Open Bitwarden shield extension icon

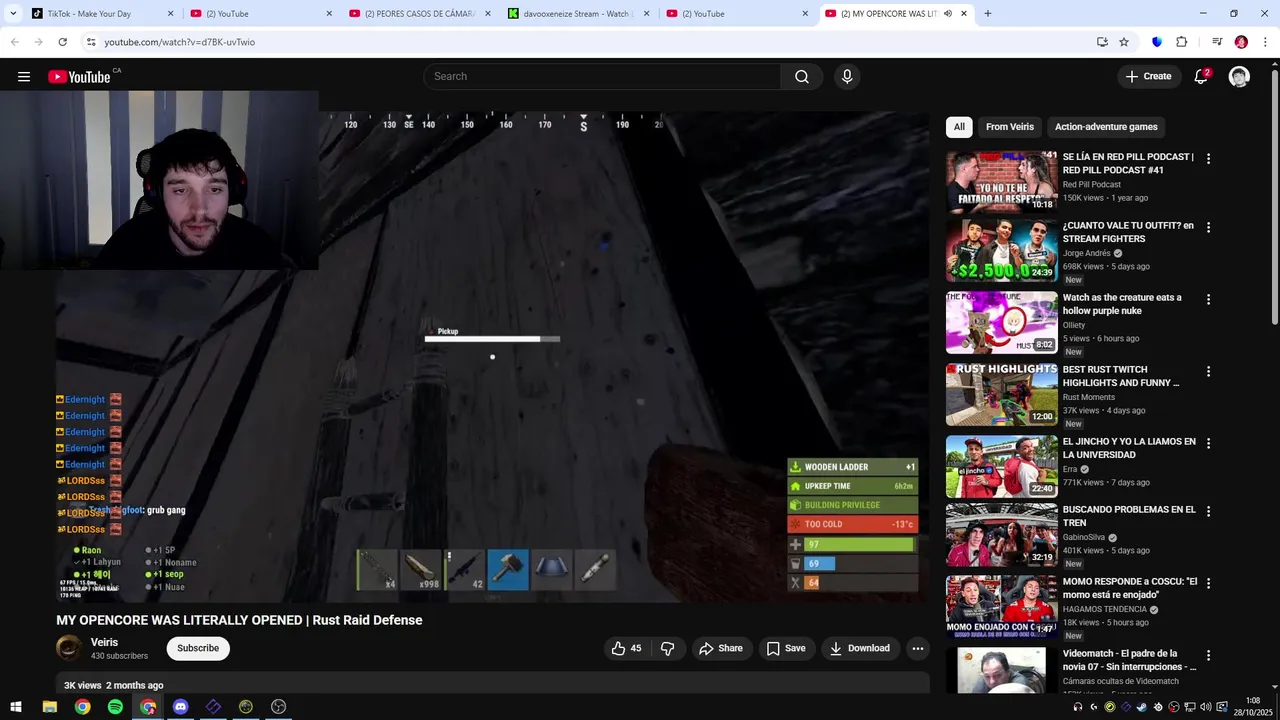(x=1157, y=42)
